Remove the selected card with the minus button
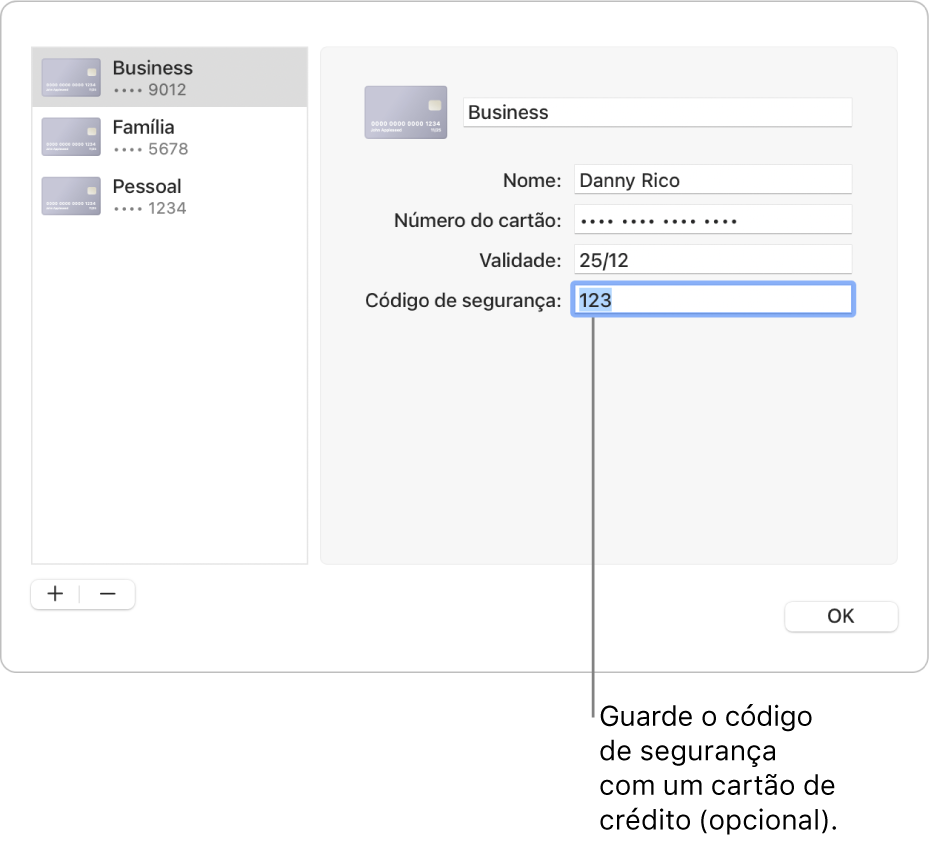The width and height of the screenshot is (931, 843). (x=108, y=594)
